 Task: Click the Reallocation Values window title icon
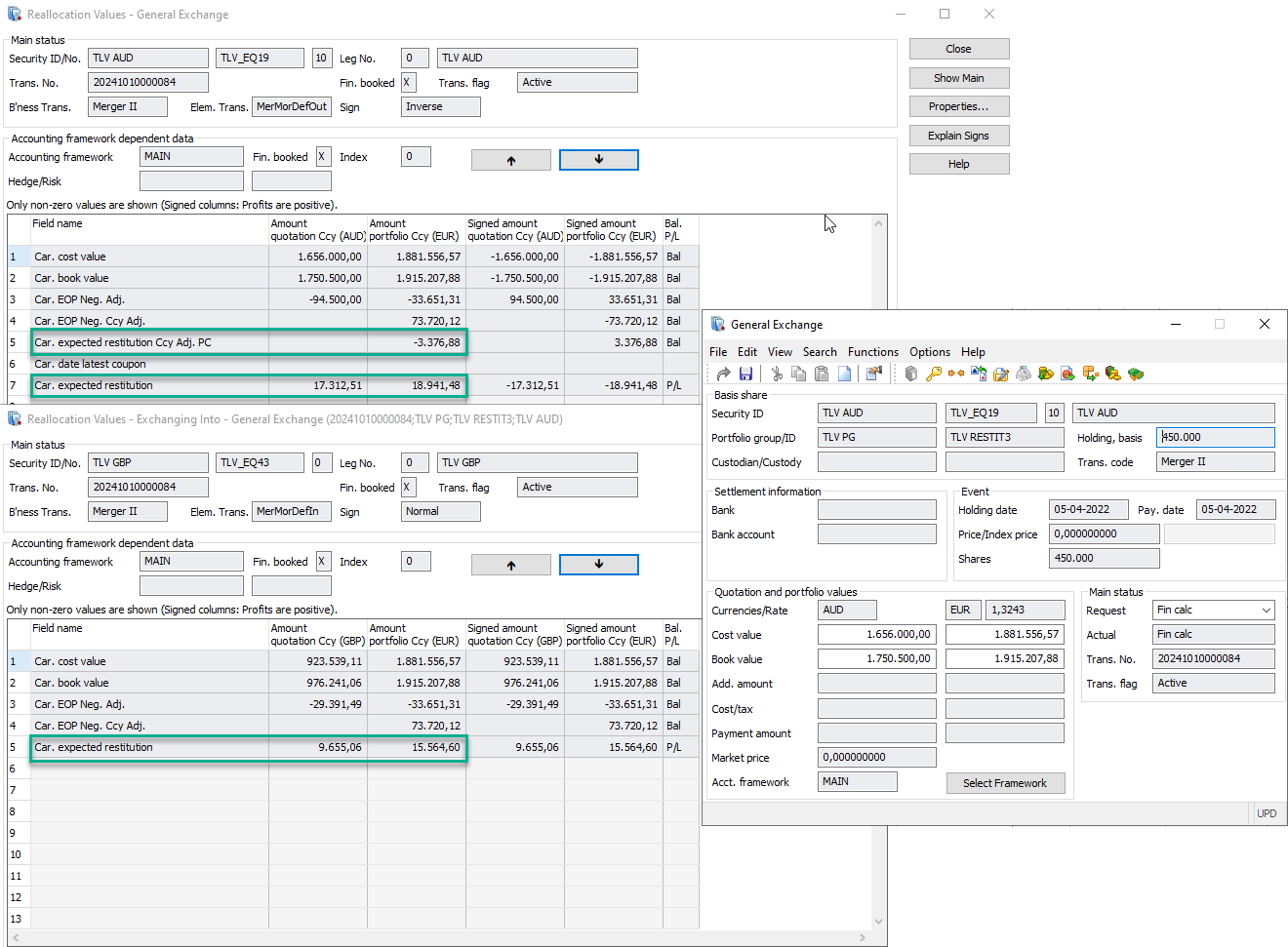15,14
